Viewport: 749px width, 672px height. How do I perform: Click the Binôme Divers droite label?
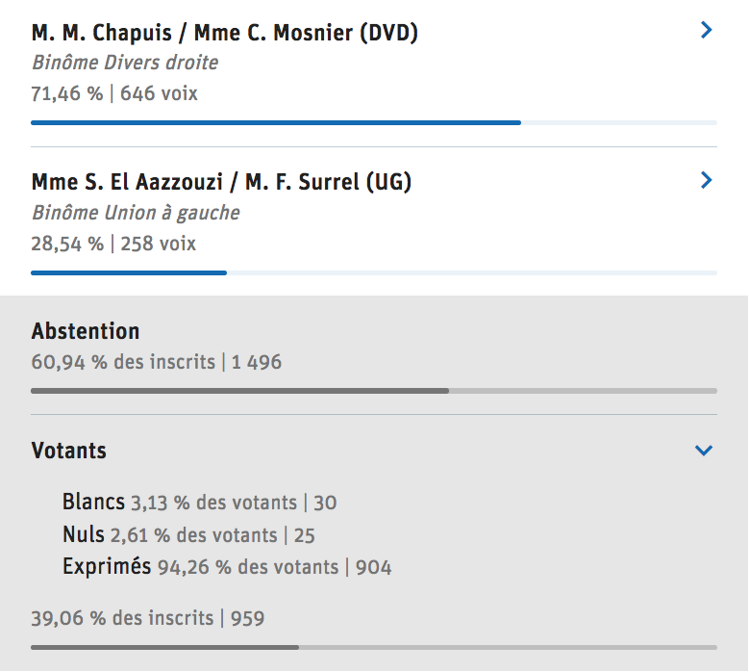pyautogui.click(x=125, y=63)
